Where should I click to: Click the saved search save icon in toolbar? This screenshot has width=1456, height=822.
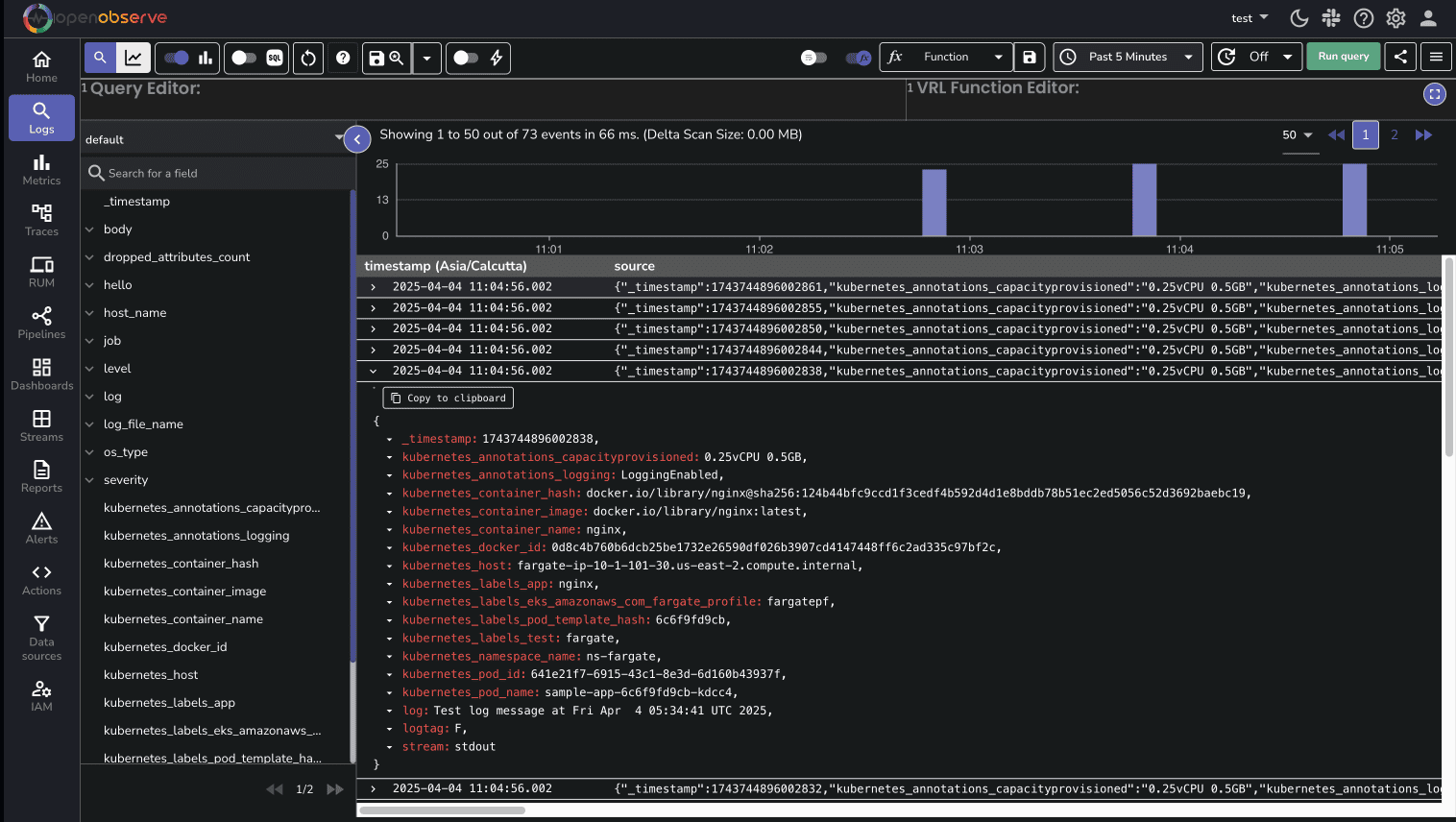(x=378, y=58)
